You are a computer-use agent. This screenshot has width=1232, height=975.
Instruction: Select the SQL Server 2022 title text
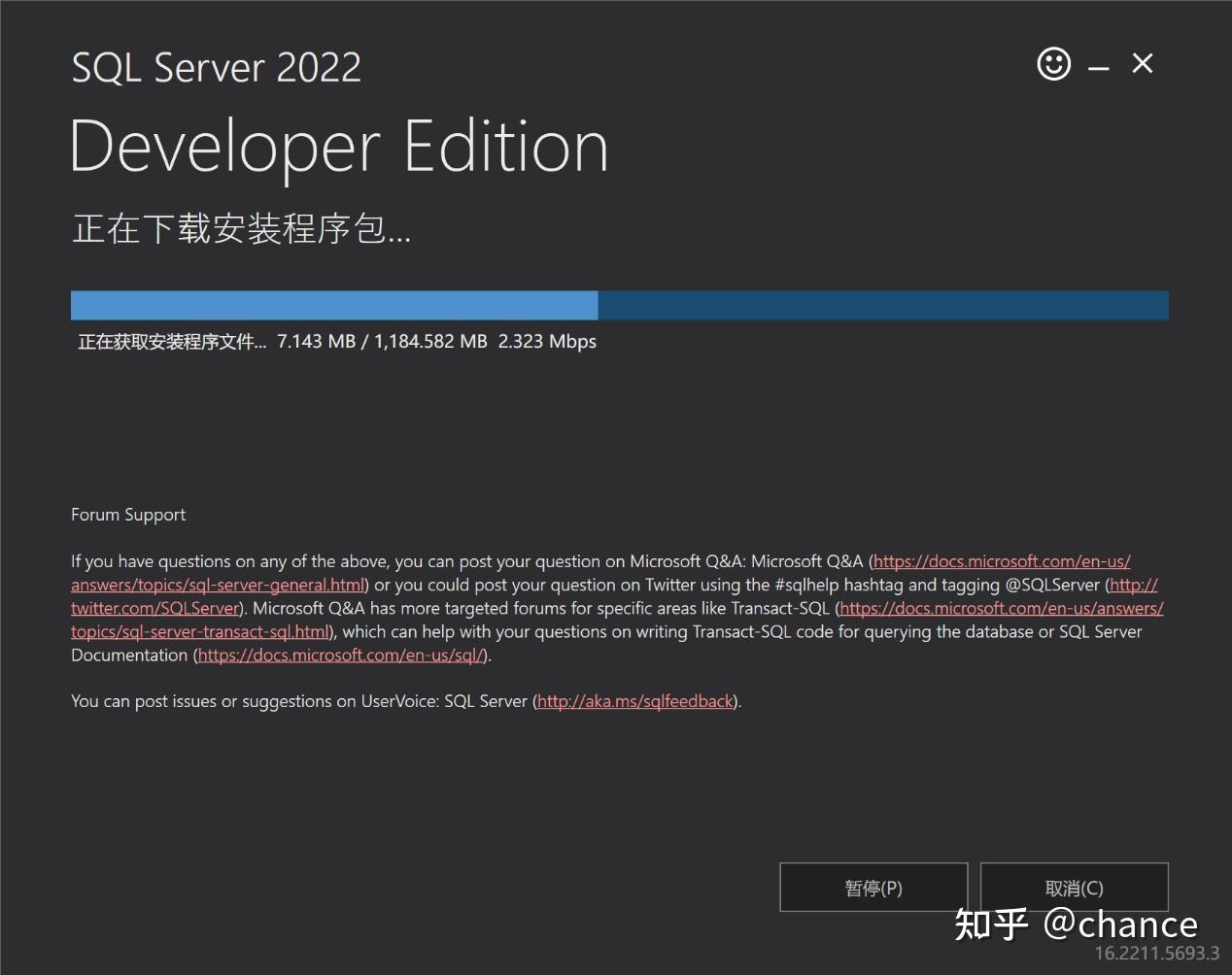tap(216, 66)
